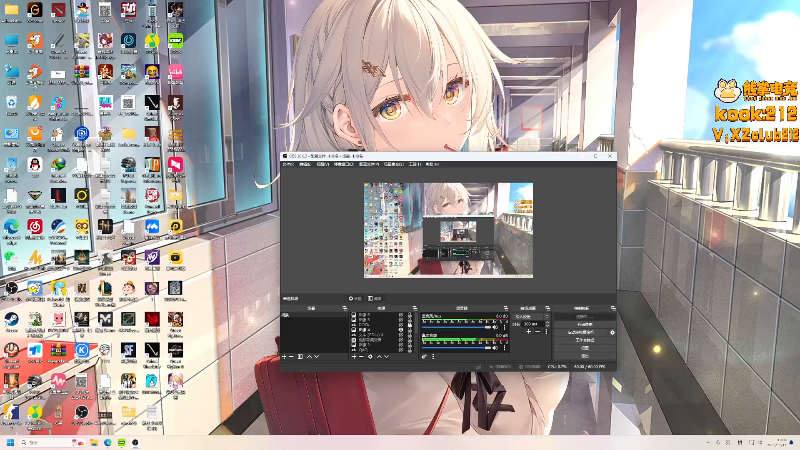Open the second OBS menu bar item

pos(305,164)
